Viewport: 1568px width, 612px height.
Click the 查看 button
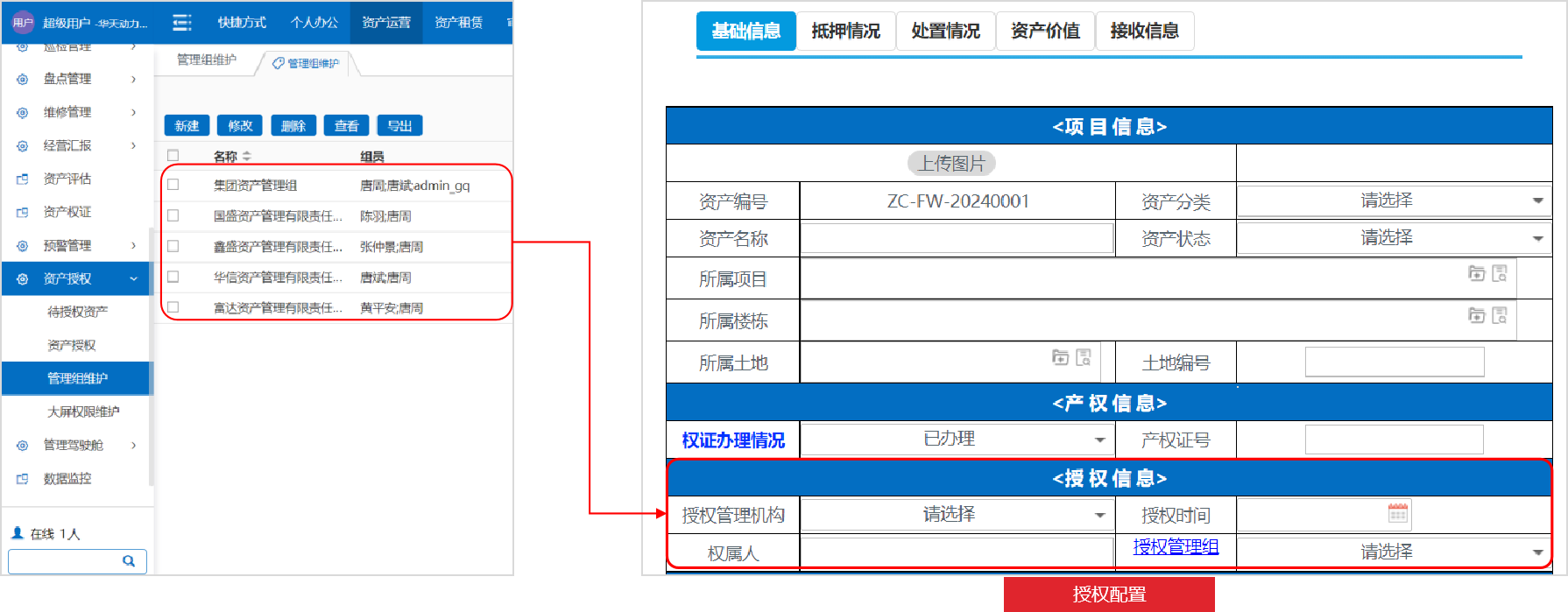(x=347, y=125)
